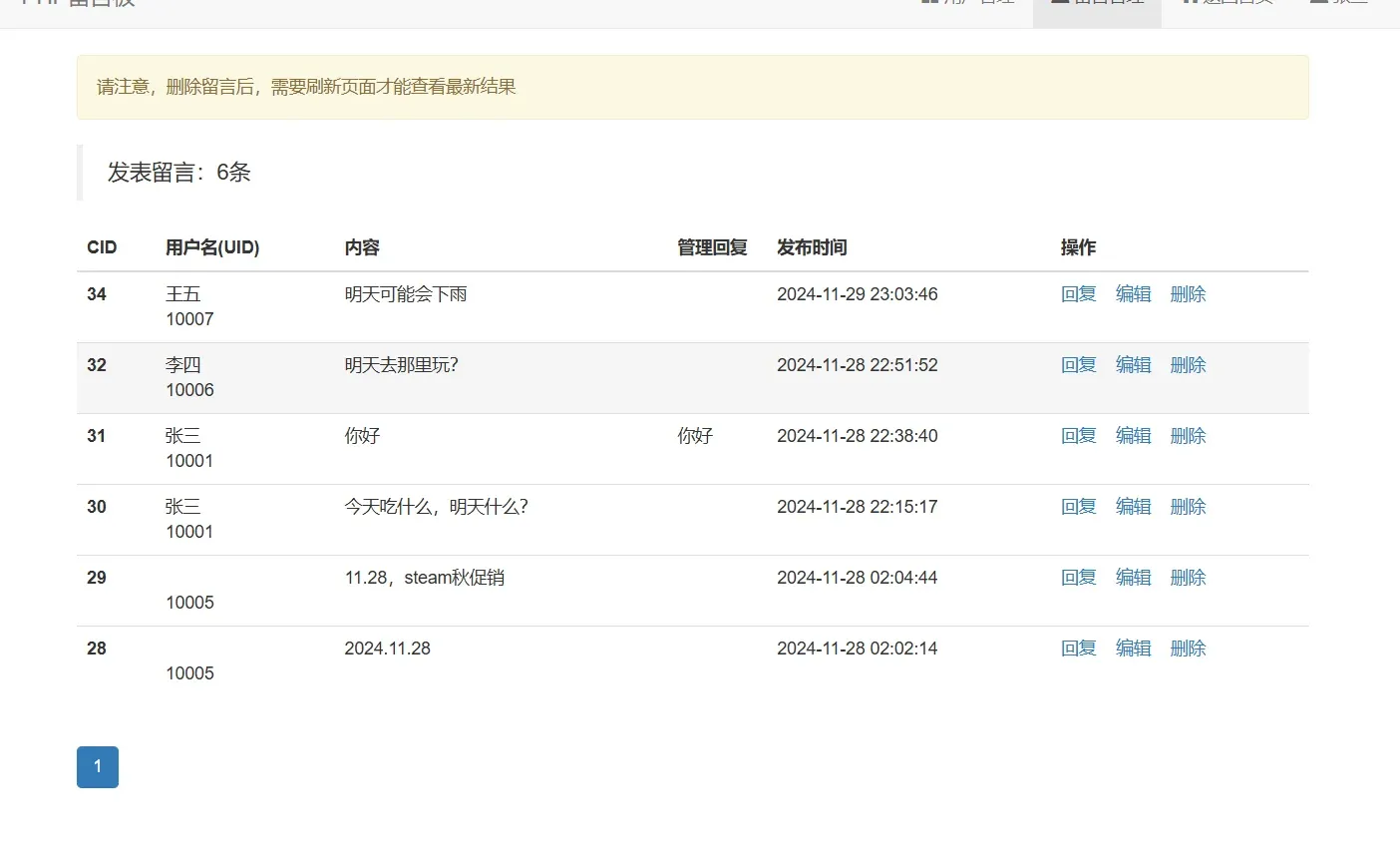
Task: Click 编辑 on 王五's message
Action: 1133,294
